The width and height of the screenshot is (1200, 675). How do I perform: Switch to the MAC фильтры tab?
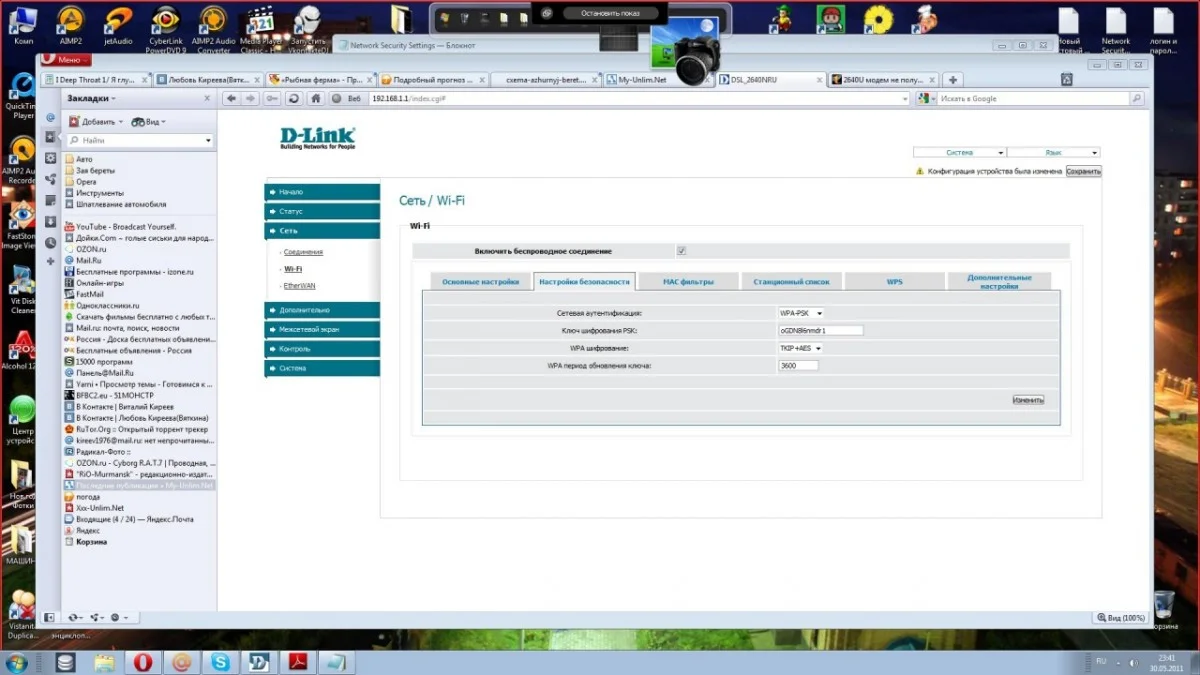(688, 282)
